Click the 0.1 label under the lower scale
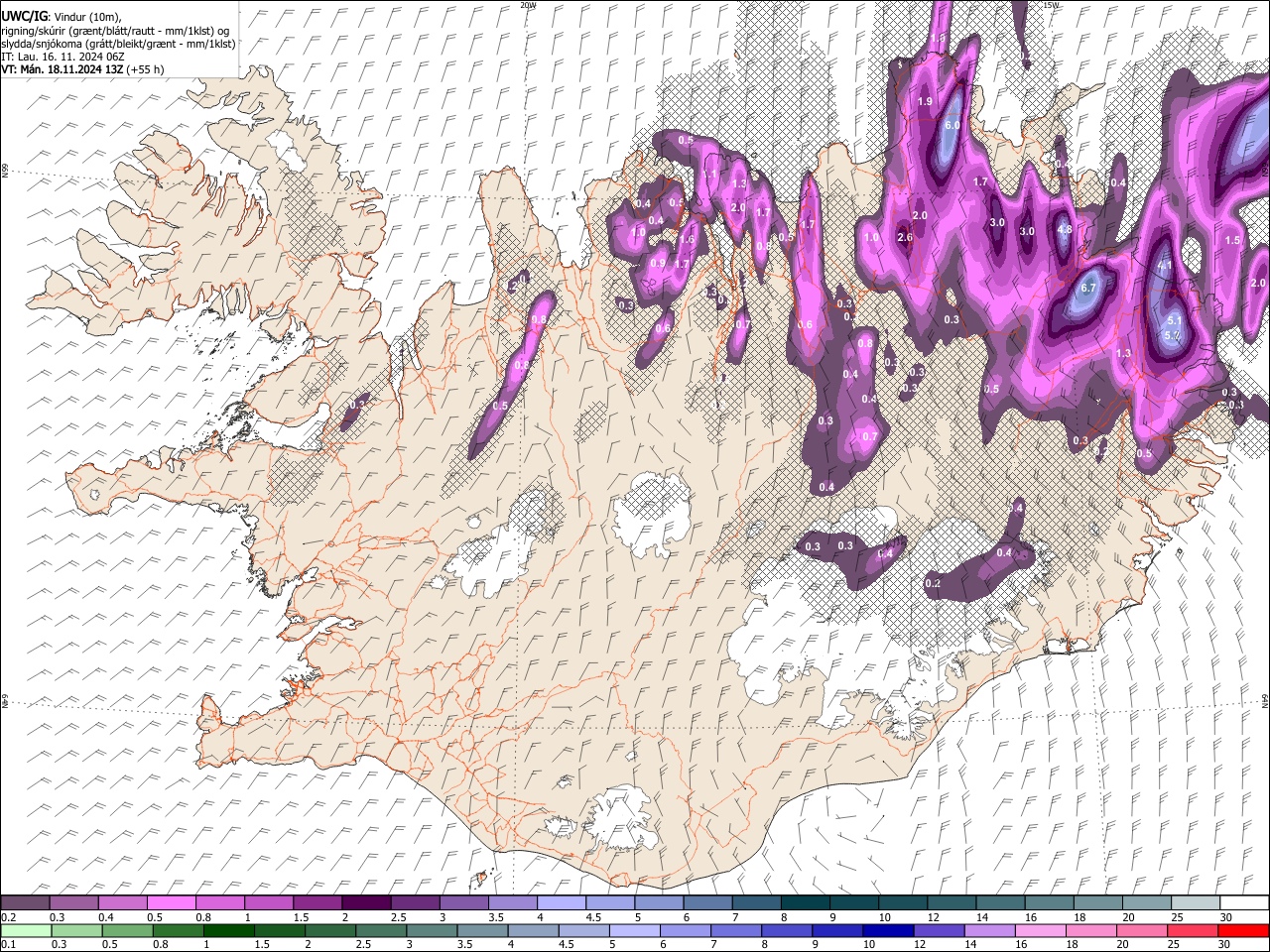 (x=8, y=945)
